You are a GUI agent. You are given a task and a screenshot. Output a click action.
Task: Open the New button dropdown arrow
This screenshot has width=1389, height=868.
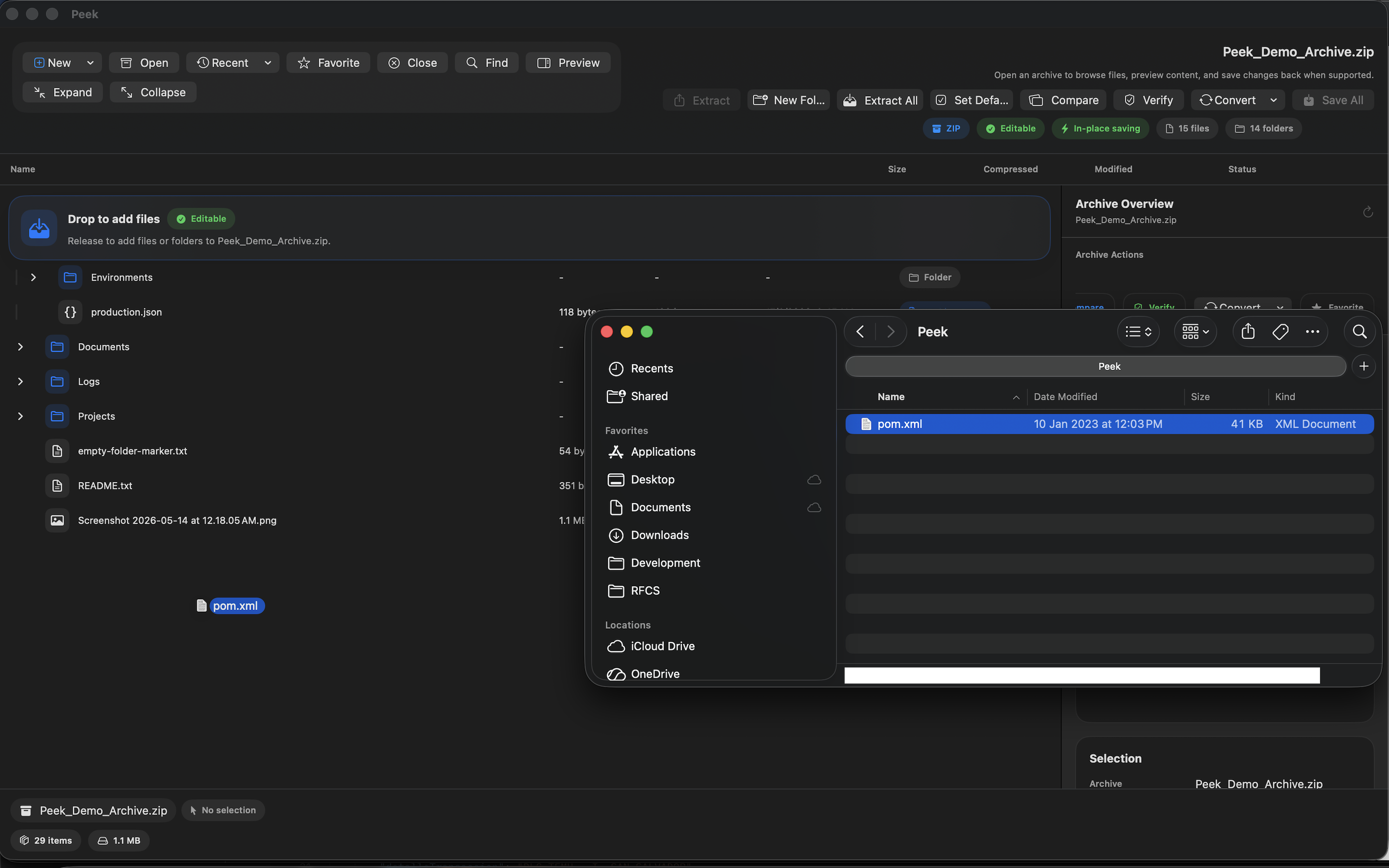tap(90, 63)
